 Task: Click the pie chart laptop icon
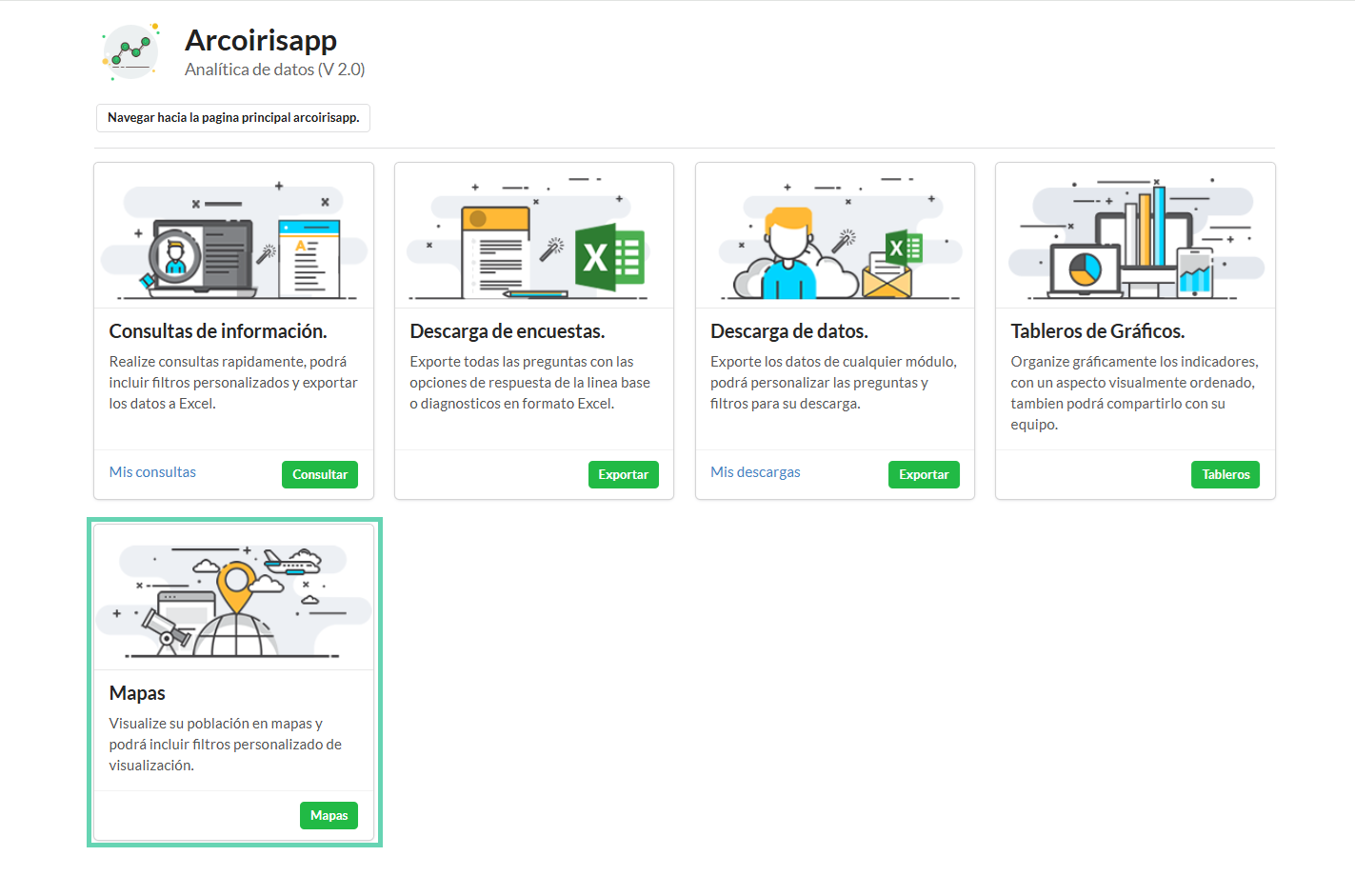1085,270
